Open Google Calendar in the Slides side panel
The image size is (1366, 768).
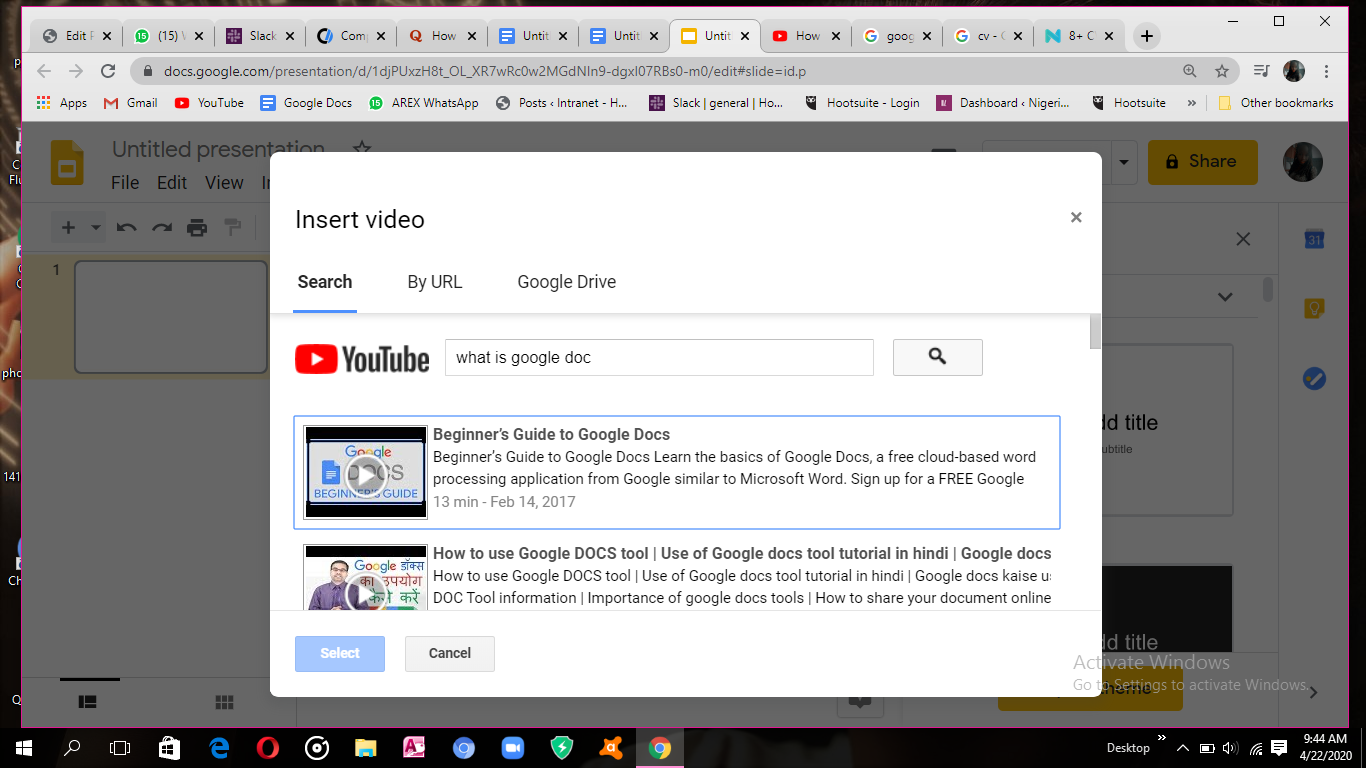(x=1314, y=240)
